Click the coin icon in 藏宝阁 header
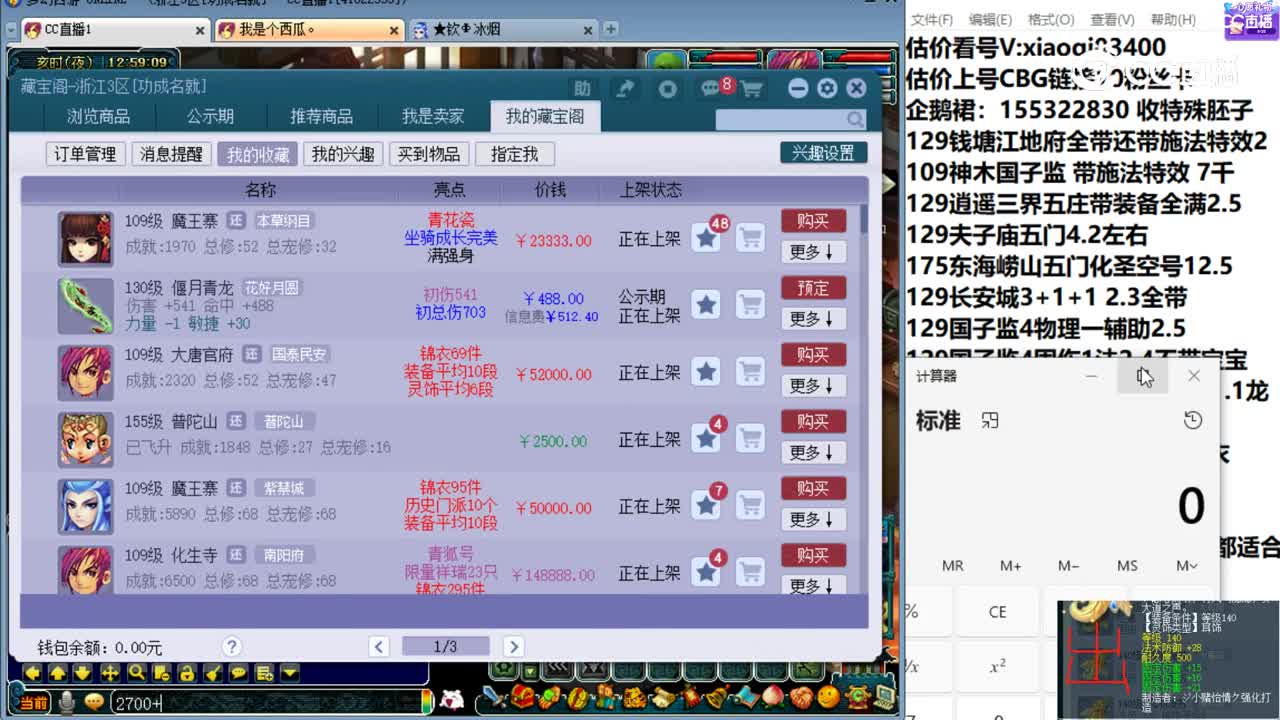The width and height of the screenshot is (1280, 720). point(668,89)
